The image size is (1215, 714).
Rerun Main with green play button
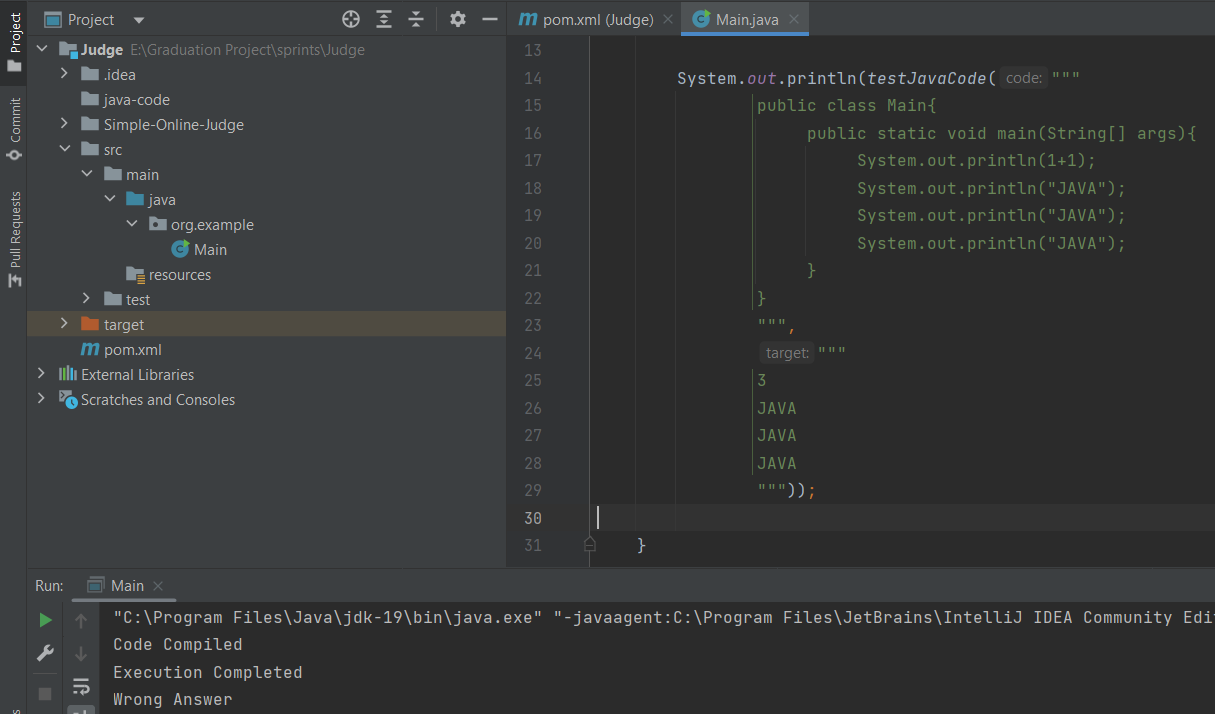coord(45,620)
